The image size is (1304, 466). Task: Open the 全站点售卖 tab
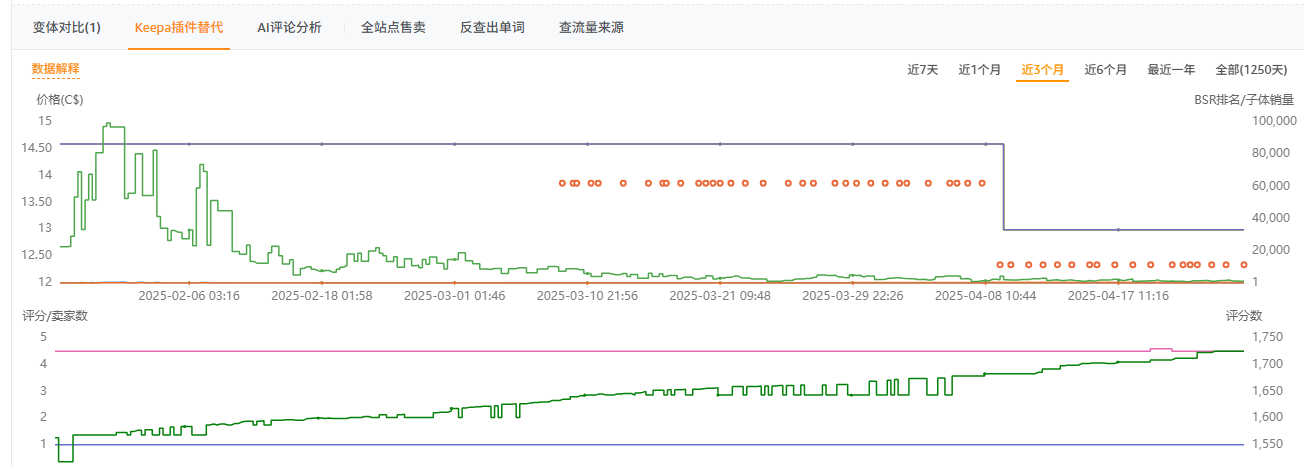[393, 27]
